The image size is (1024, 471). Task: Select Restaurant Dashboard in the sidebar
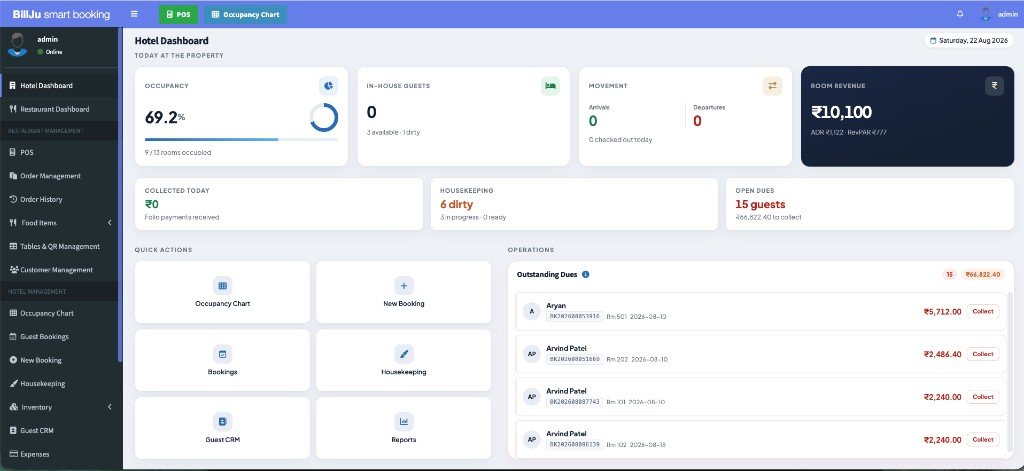point(60,109)
